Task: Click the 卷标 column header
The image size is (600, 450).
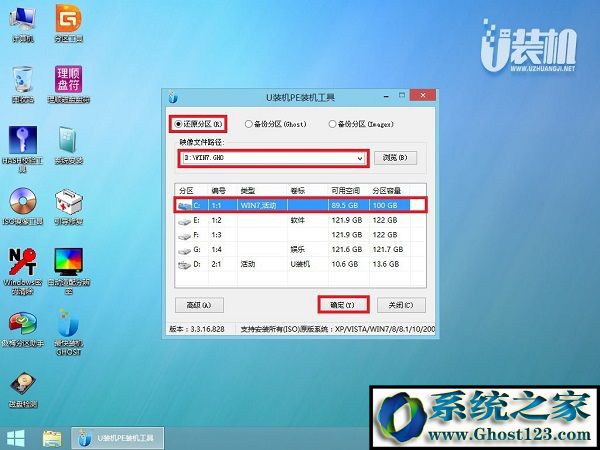Action: (308, 191)
